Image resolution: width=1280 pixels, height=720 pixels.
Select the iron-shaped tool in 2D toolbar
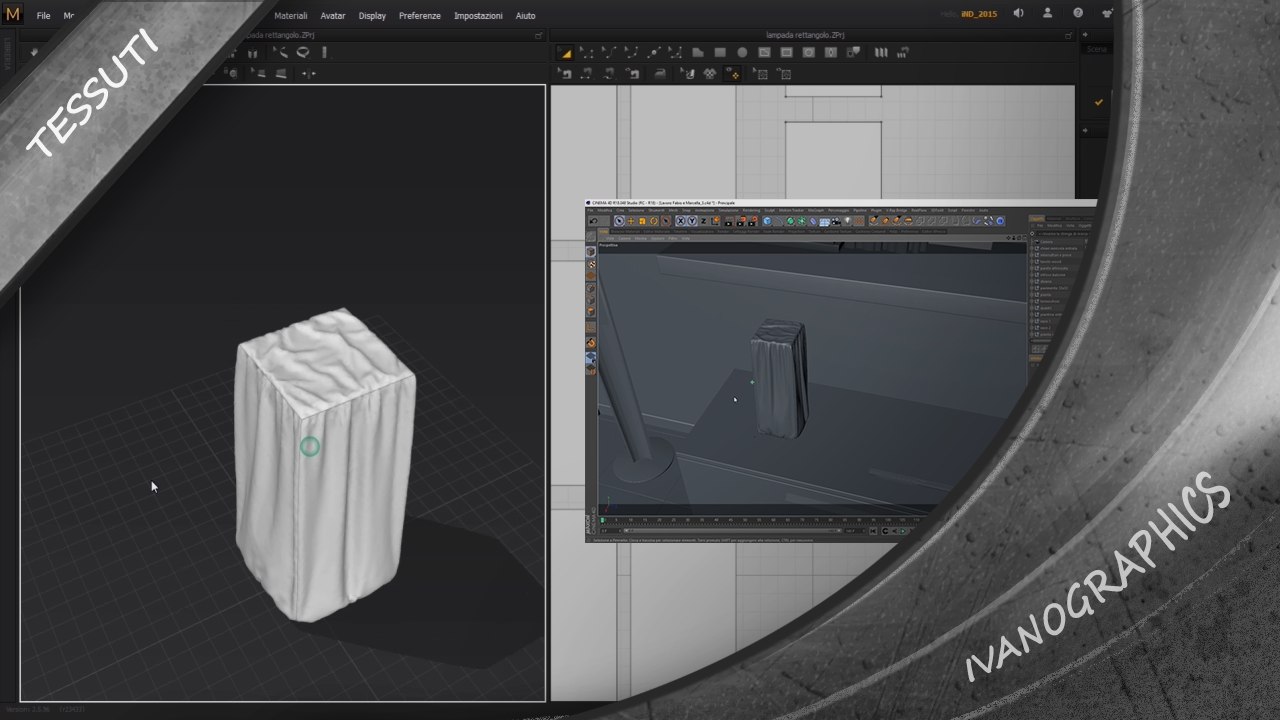660,74
